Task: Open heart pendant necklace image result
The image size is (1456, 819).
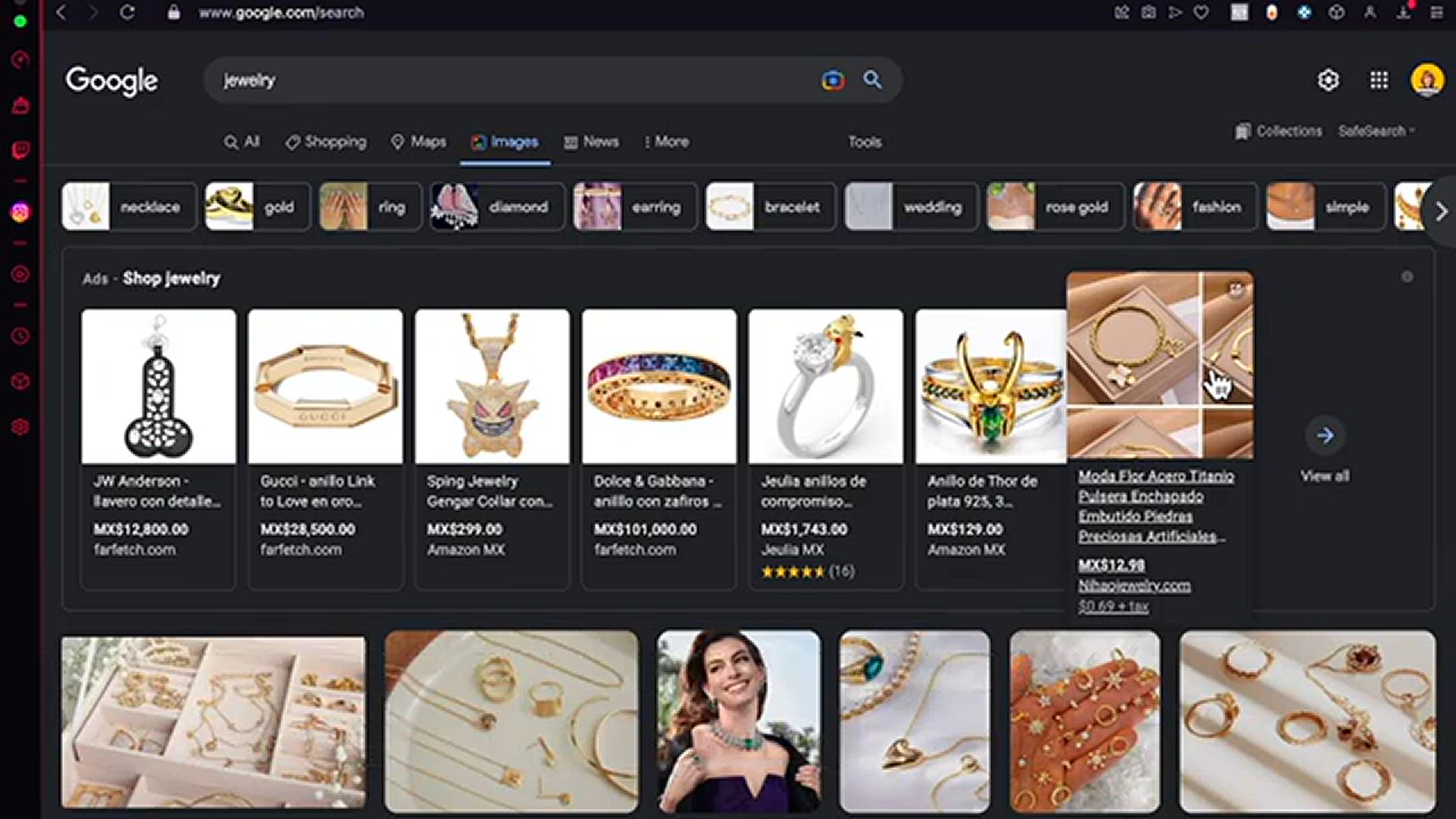Action: click(x=915, y=721)
